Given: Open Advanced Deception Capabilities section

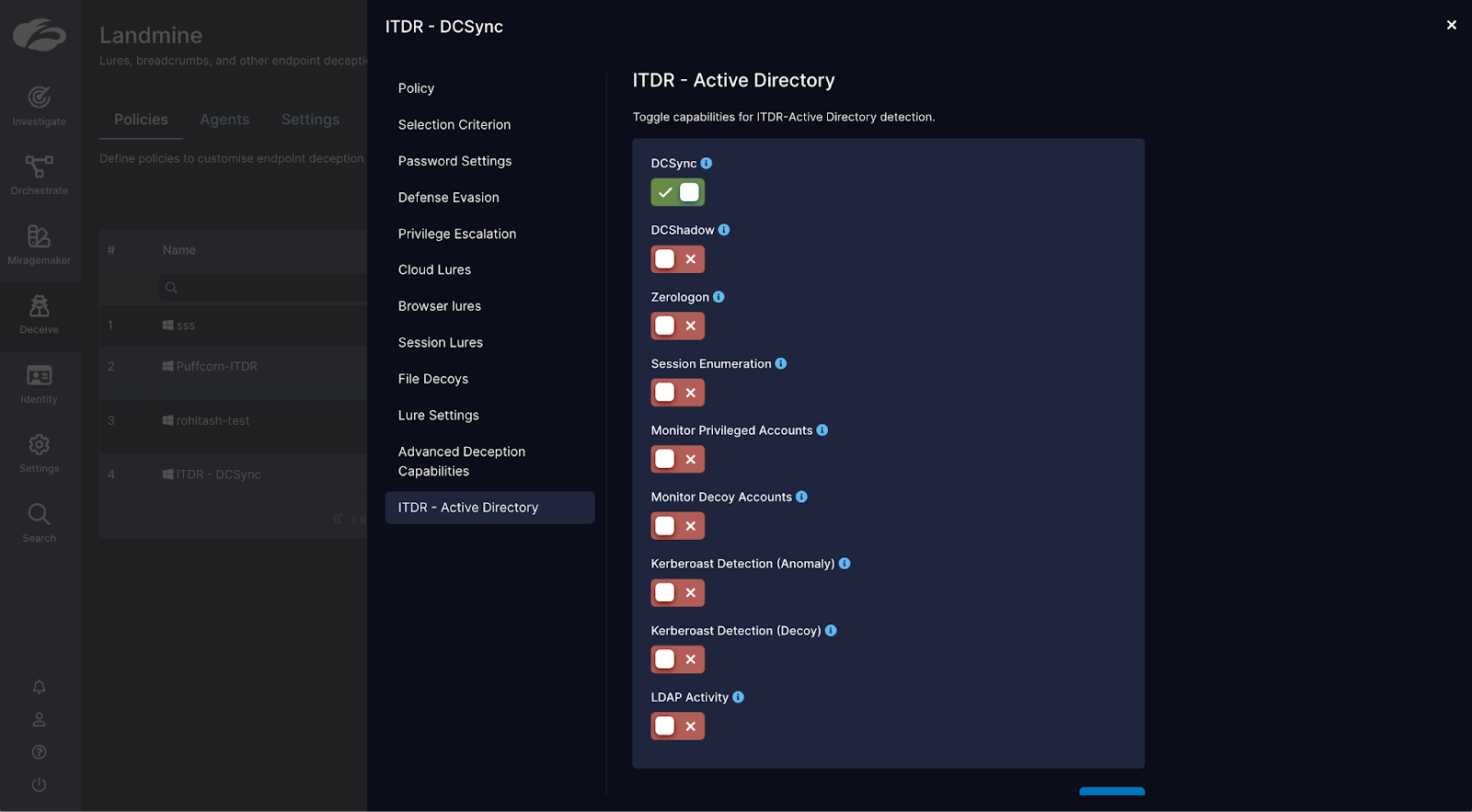Looking at the screenshot, I should (461, 462).
